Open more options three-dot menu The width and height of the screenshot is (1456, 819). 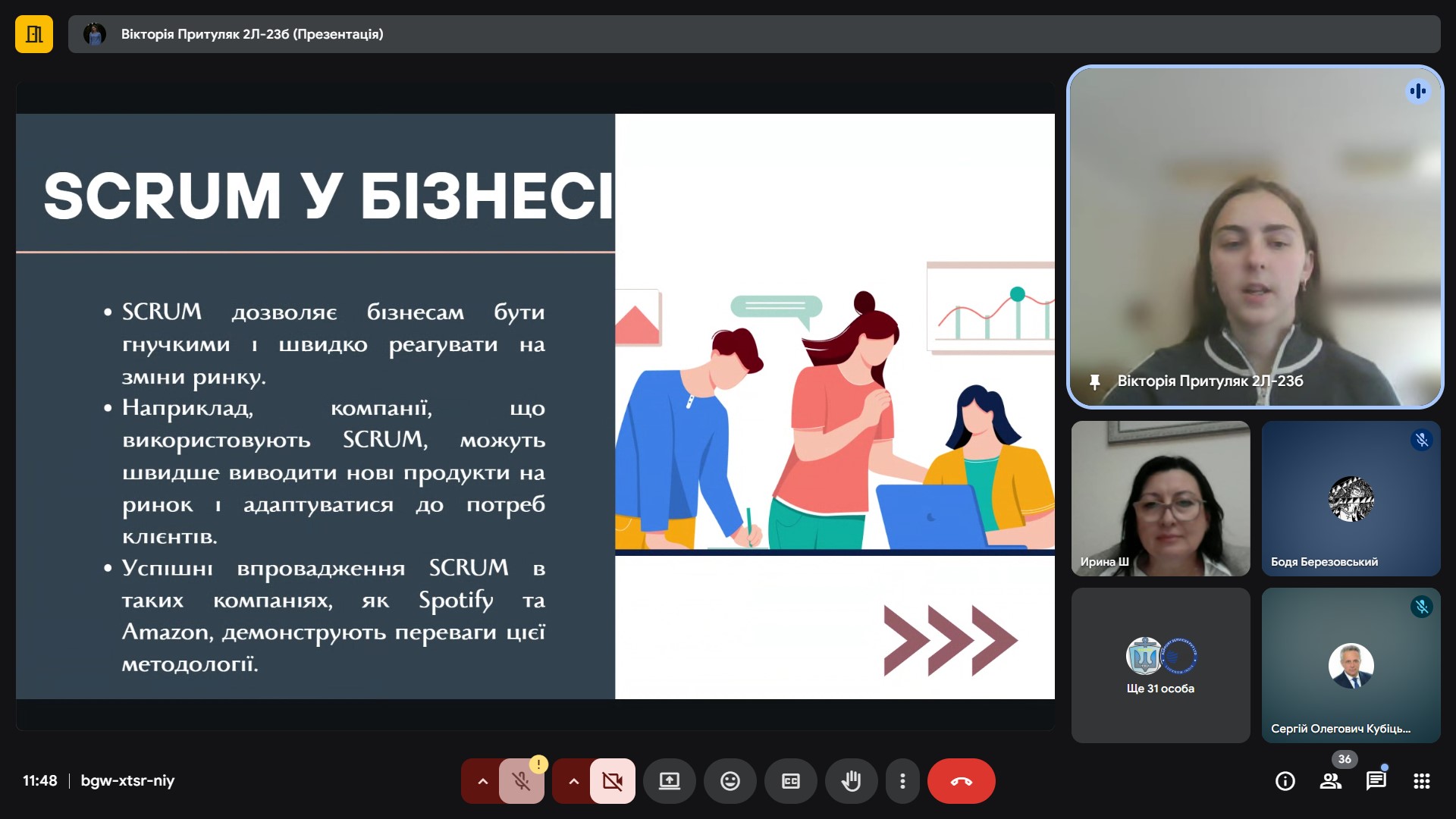[902, 781]
